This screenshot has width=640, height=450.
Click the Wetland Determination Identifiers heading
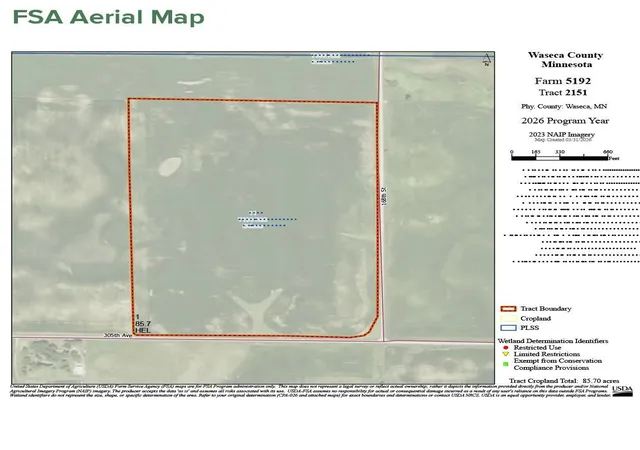click(553, 341)
